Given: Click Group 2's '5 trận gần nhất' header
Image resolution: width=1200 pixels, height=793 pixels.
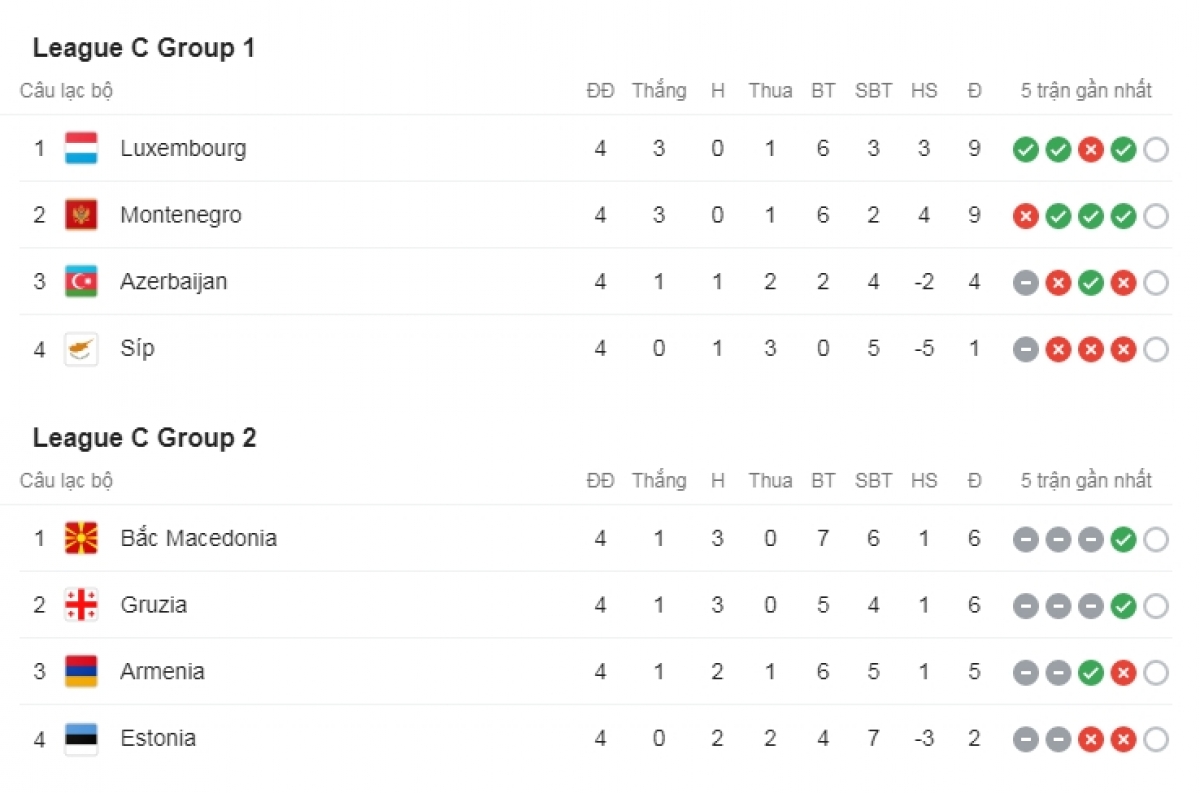Looking at the screenshot, I should coord(1086,481).
